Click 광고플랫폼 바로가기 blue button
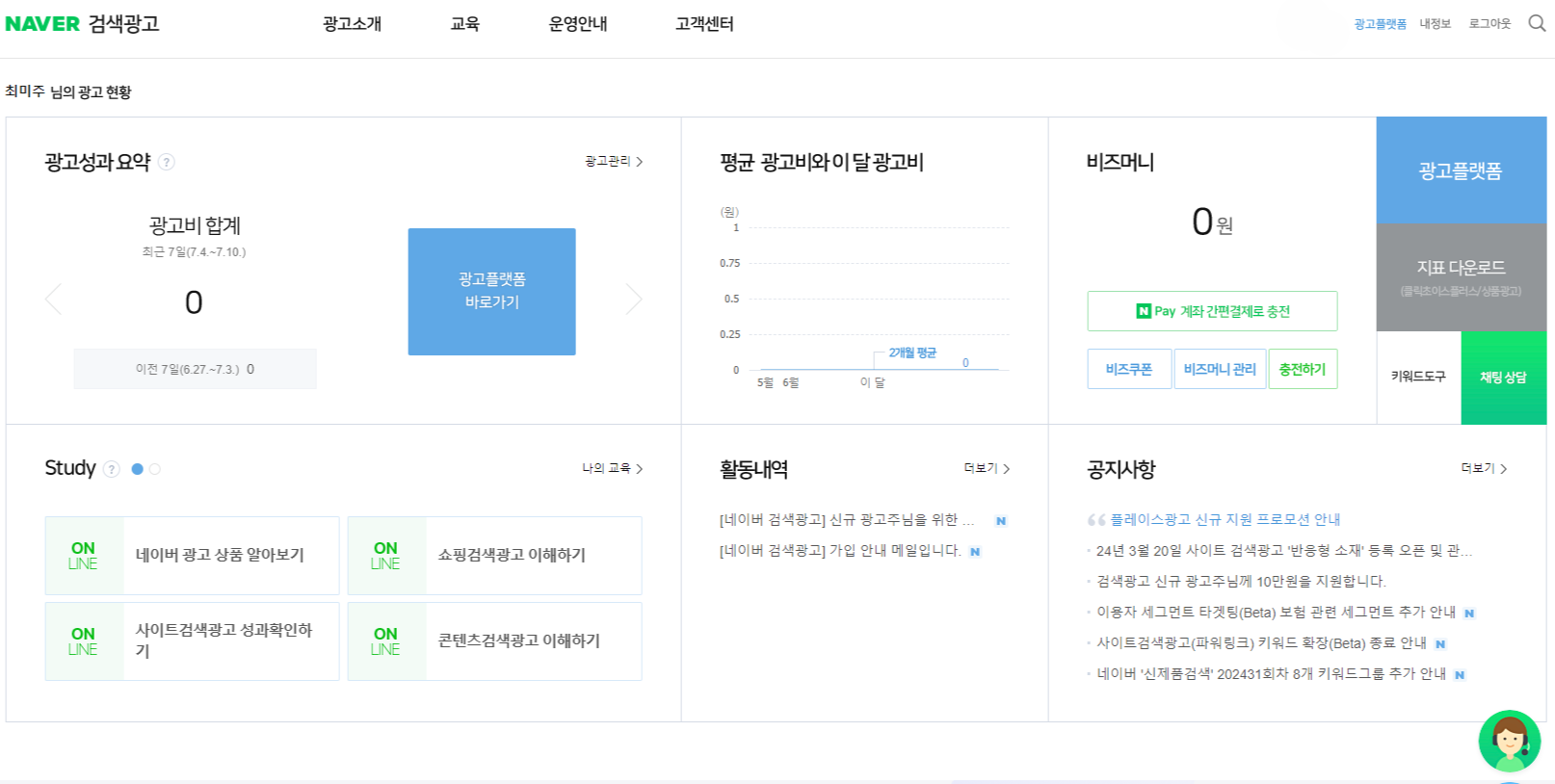The image size is (1555, 784). (x=491, y=292)
